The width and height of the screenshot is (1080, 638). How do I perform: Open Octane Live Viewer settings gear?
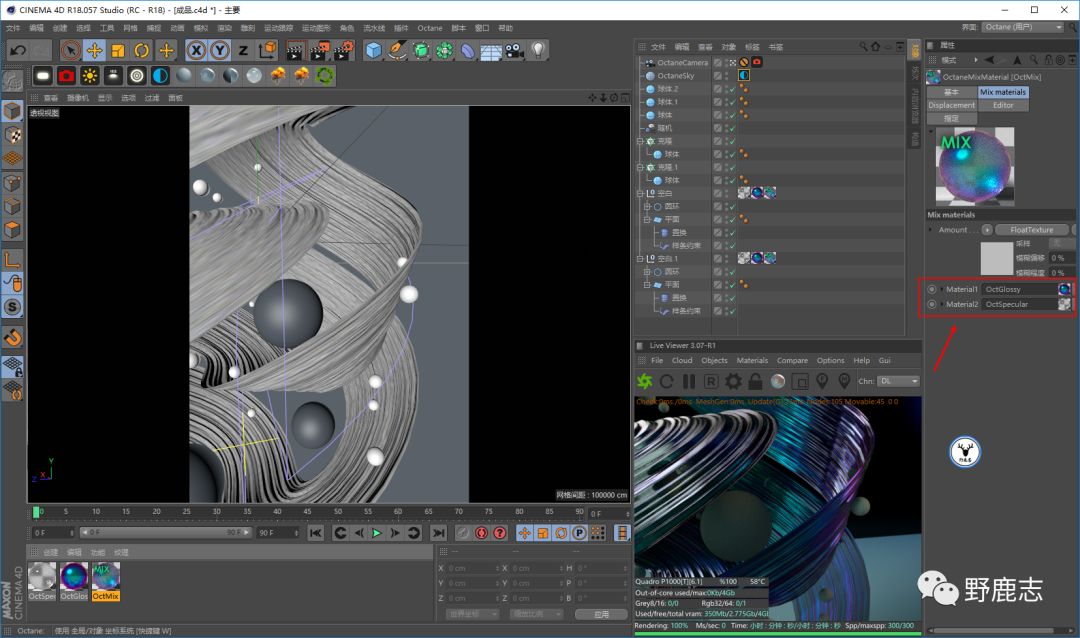[x=733, y=381]
